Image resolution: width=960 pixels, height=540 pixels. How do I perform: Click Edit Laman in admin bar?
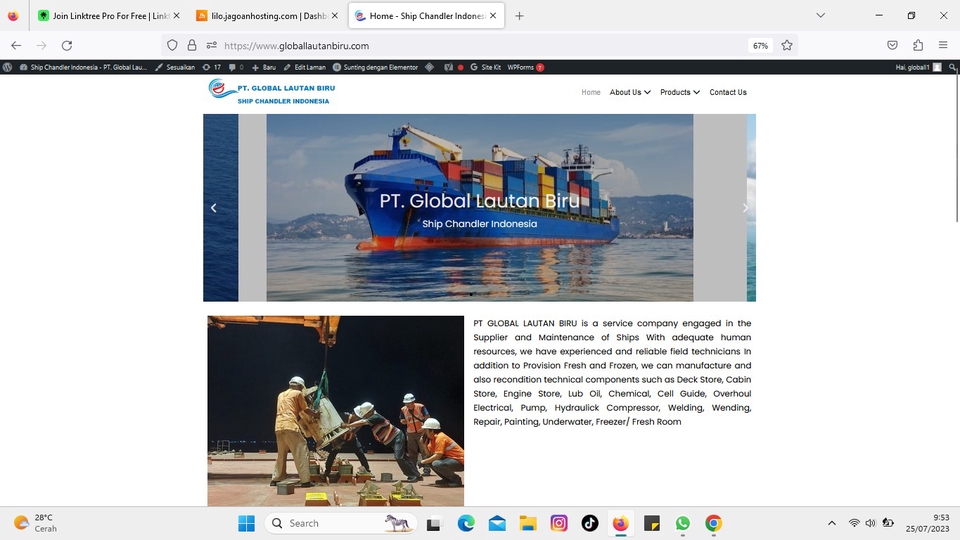pos(304,67)
